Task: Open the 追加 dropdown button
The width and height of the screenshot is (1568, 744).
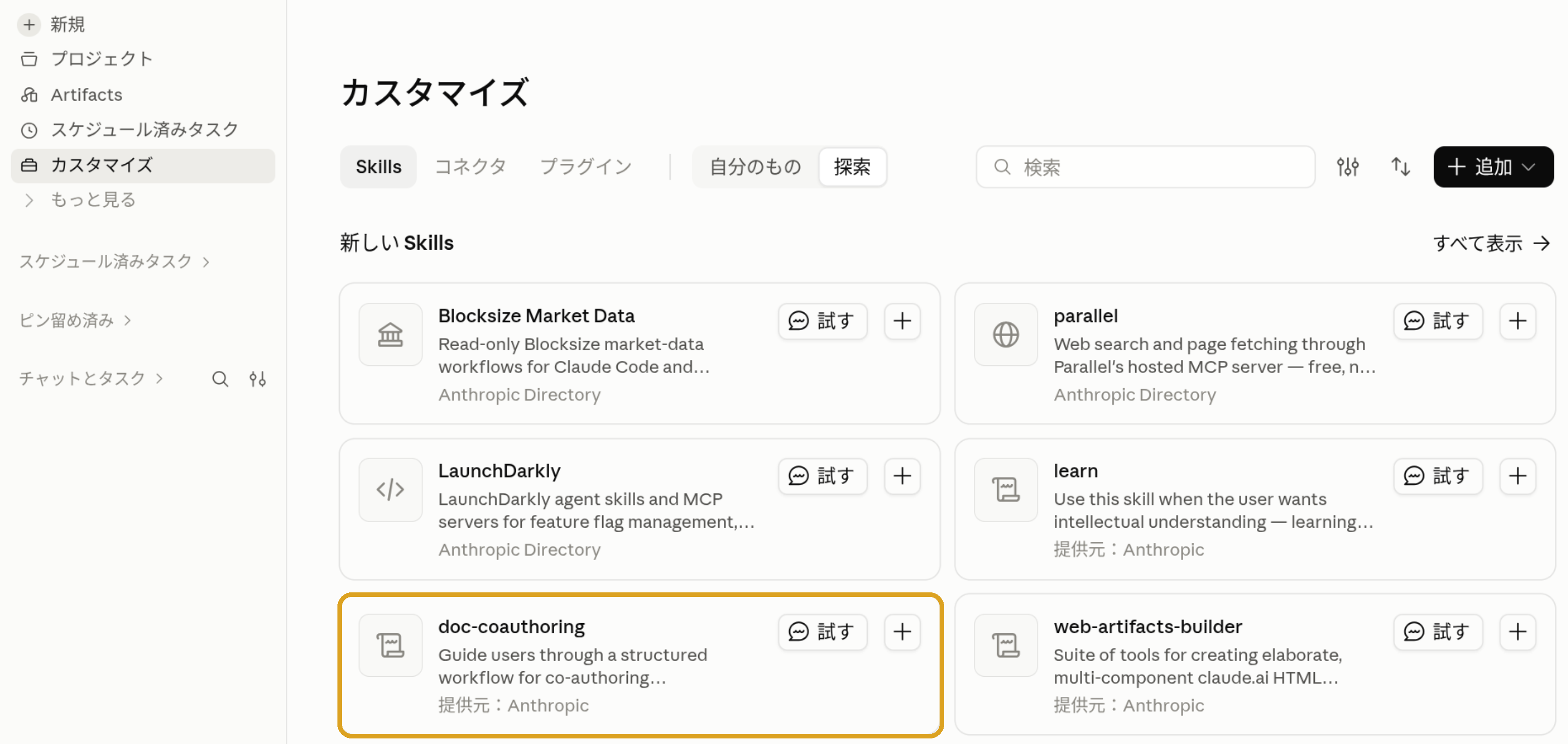Action: [1493, 167]
